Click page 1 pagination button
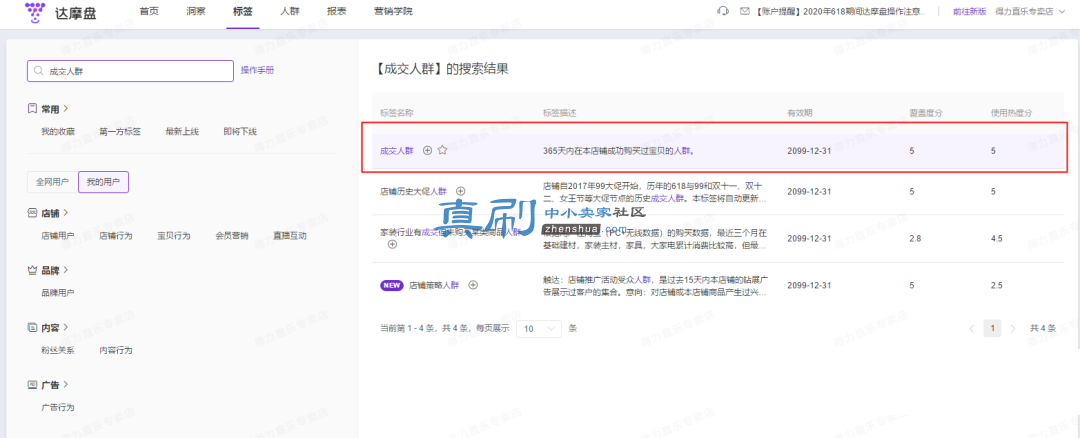This screenshot has width=1080, height=438. [x=992, y=328]
